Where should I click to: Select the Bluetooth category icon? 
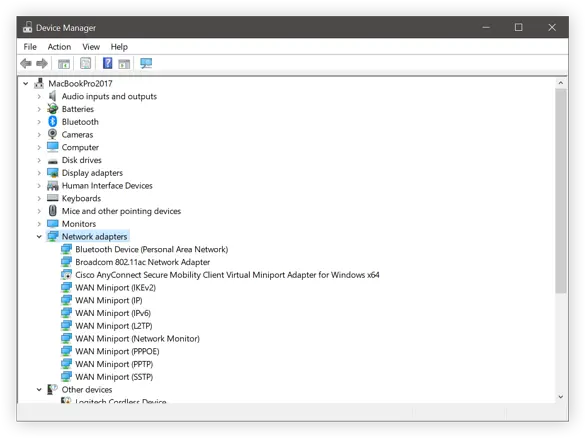(53, 122)
